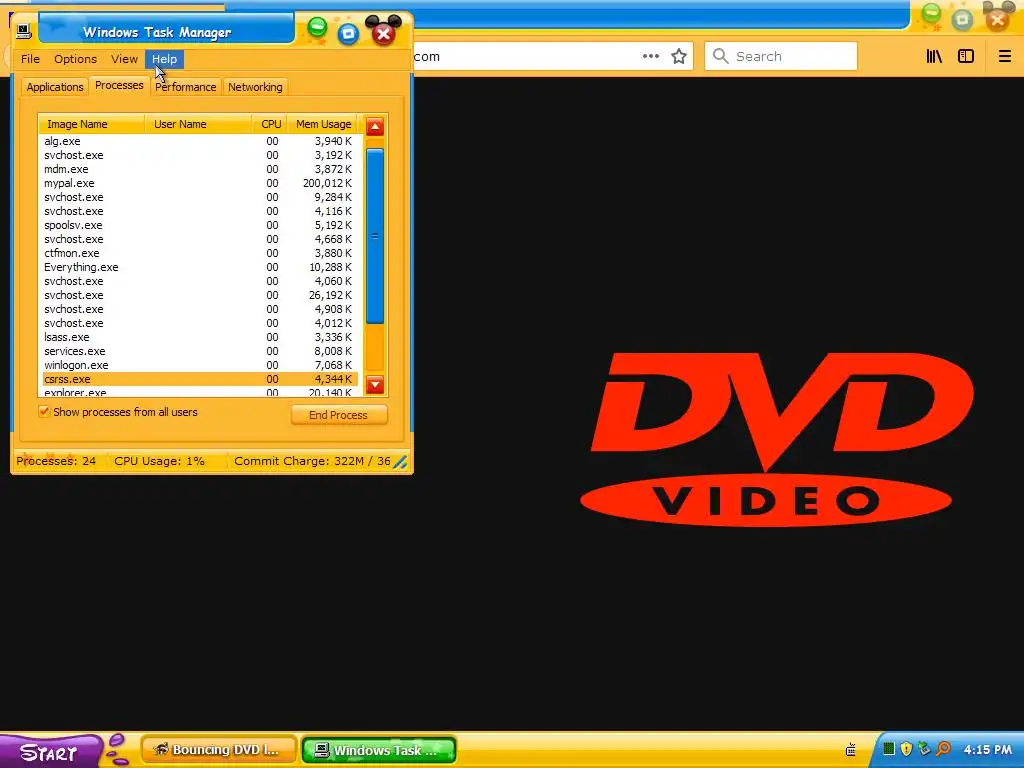This screenshot has height=768, width=1024.
Task: Select the spoolsv.exe process row
Action: pyautogui.click(x=198, y=225)
